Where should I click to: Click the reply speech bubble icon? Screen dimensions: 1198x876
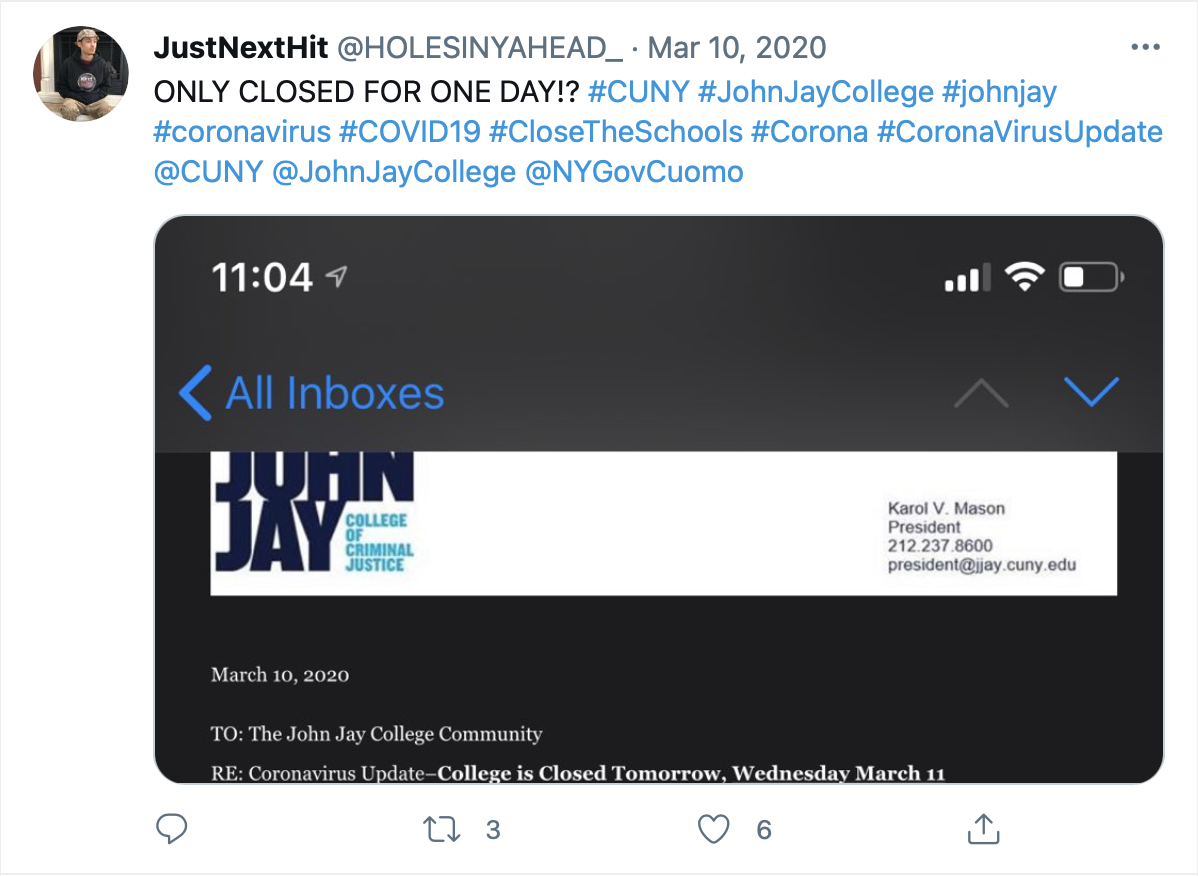tap(172, 829)
